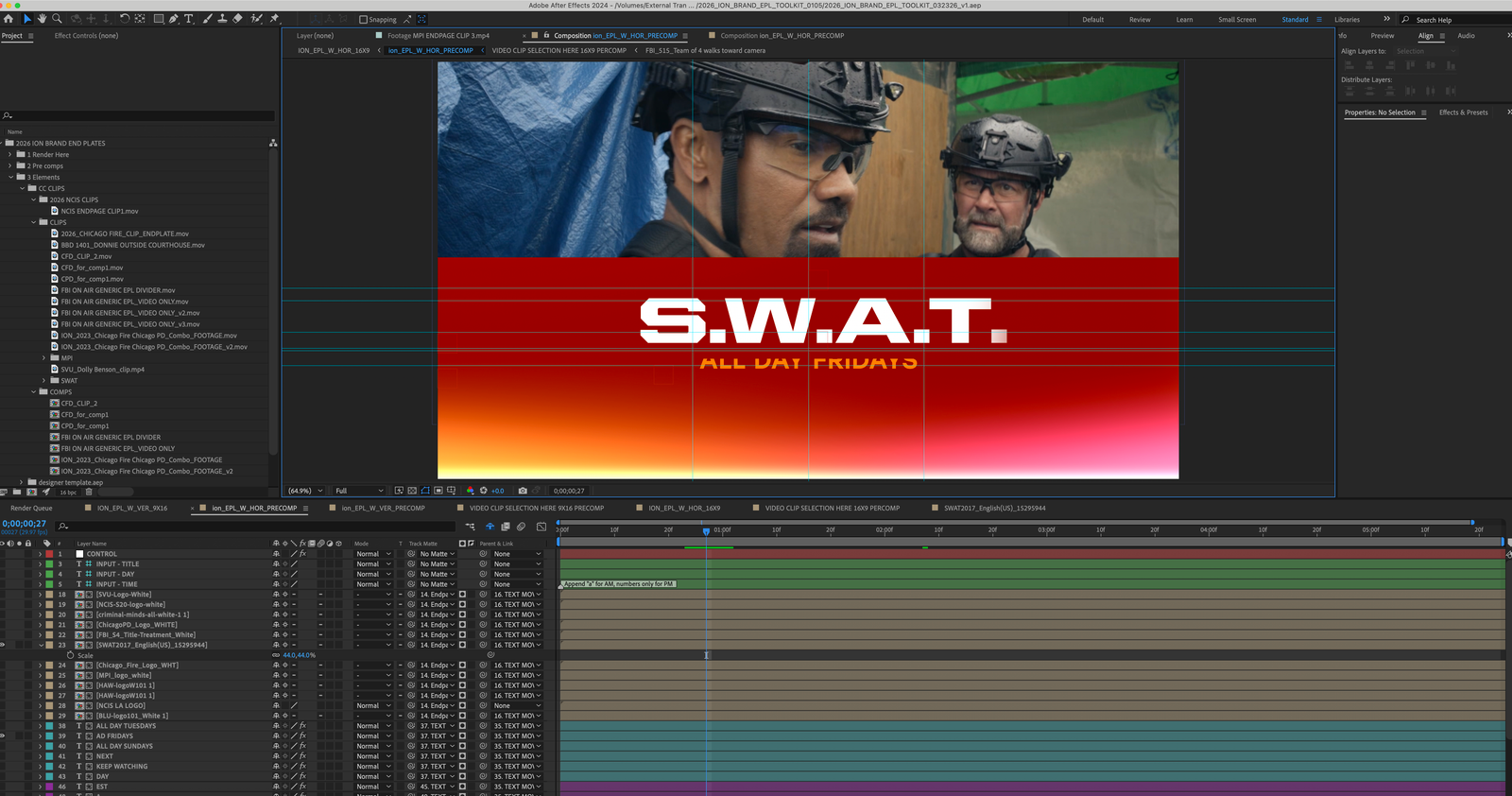Click the red label swatch of CONTROL layer
1512x796 pixels.
point(49,554)
